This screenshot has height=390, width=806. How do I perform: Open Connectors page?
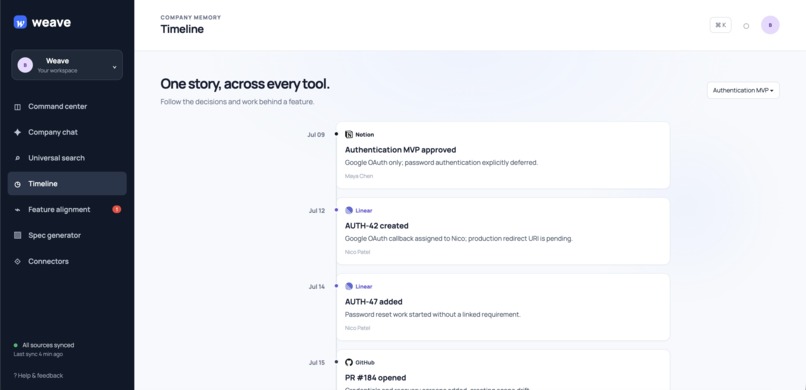67,261
